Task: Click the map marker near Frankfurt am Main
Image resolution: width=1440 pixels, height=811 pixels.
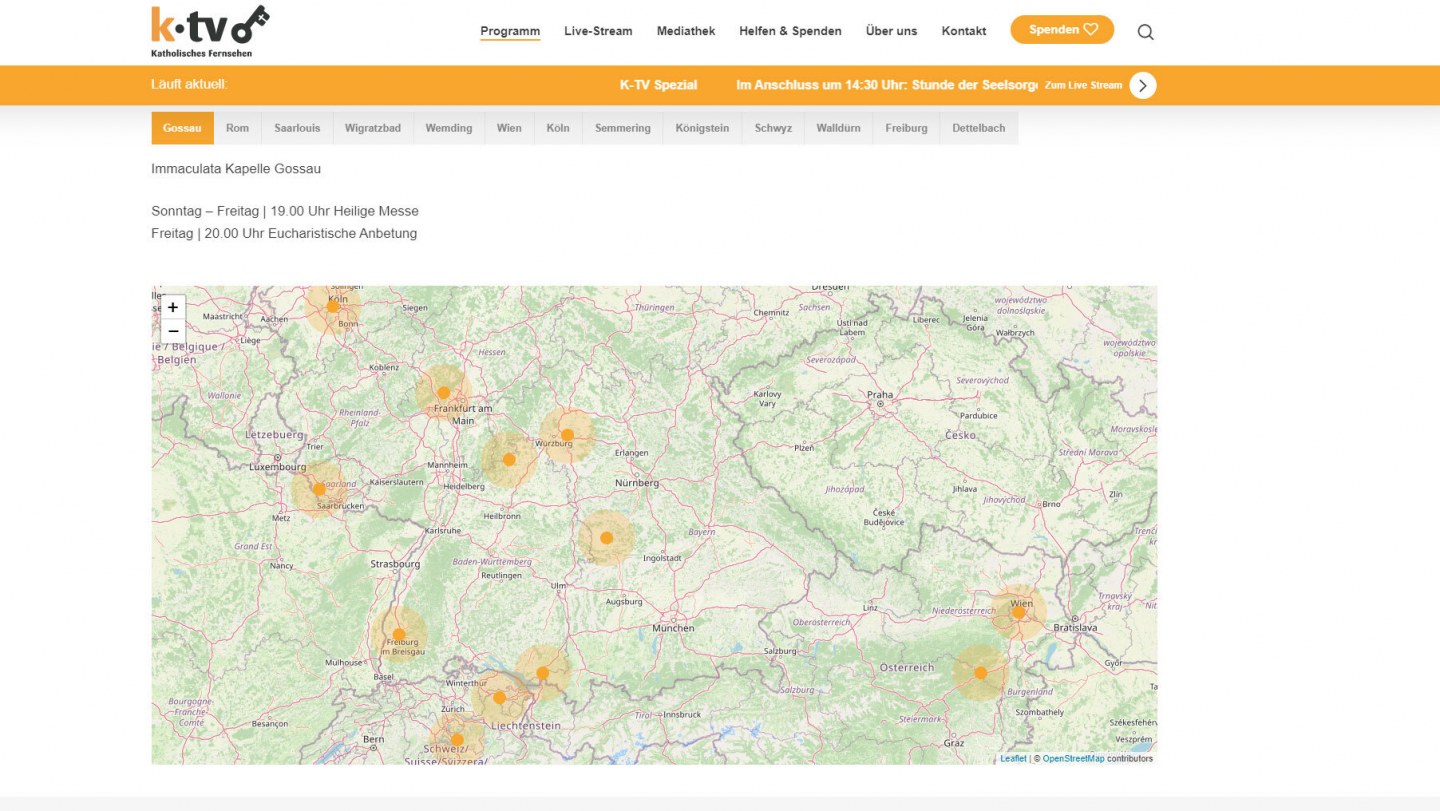Action: [443, 393]
